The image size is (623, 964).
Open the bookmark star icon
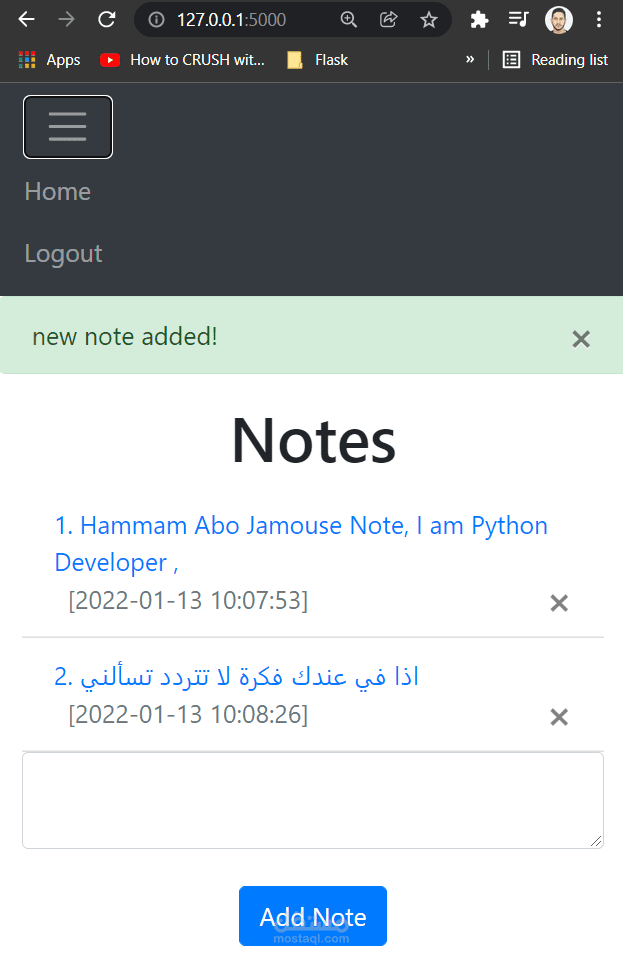(430, 20)
